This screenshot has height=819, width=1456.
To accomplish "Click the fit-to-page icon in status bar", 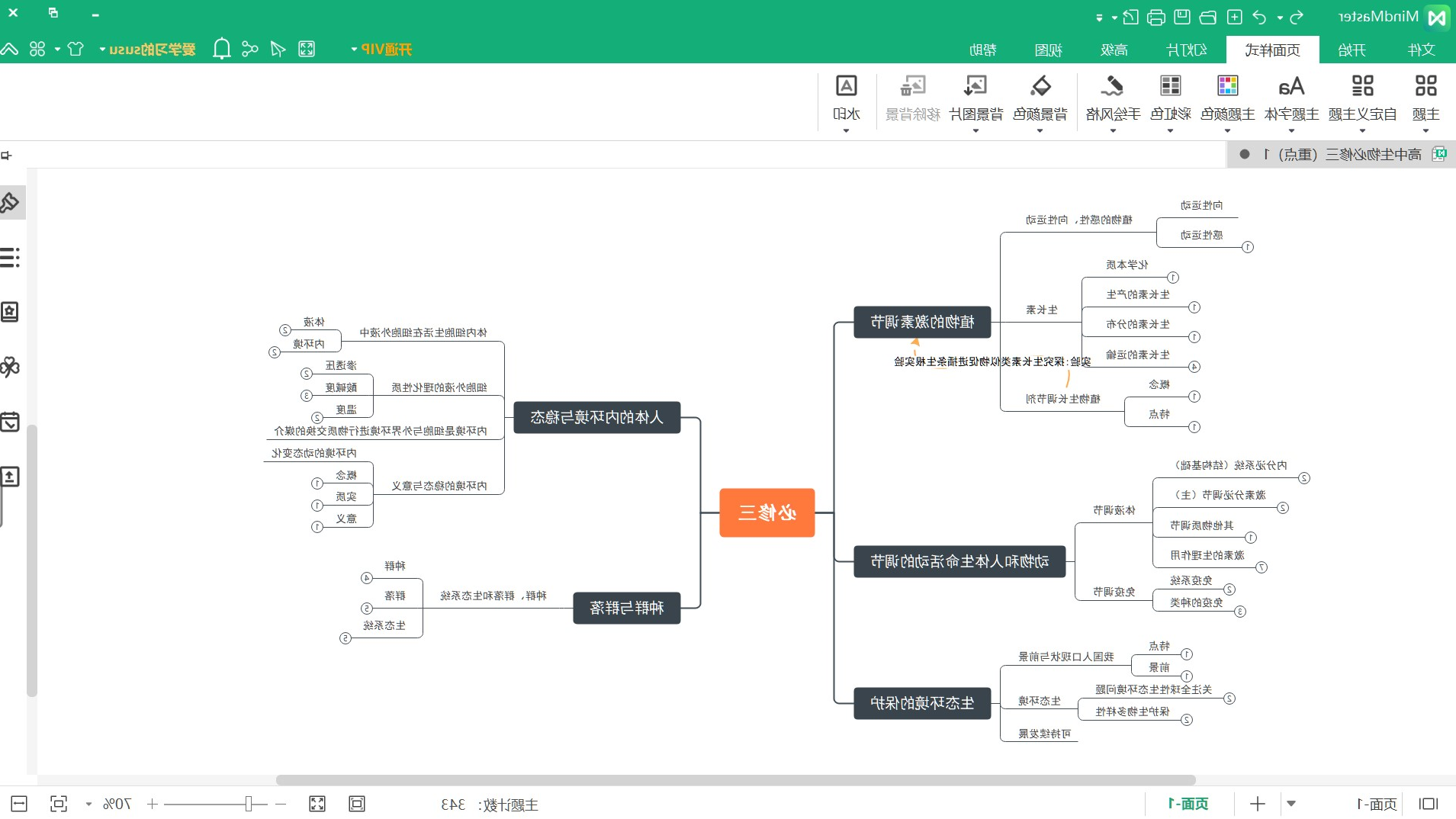I will coord(357,804).
